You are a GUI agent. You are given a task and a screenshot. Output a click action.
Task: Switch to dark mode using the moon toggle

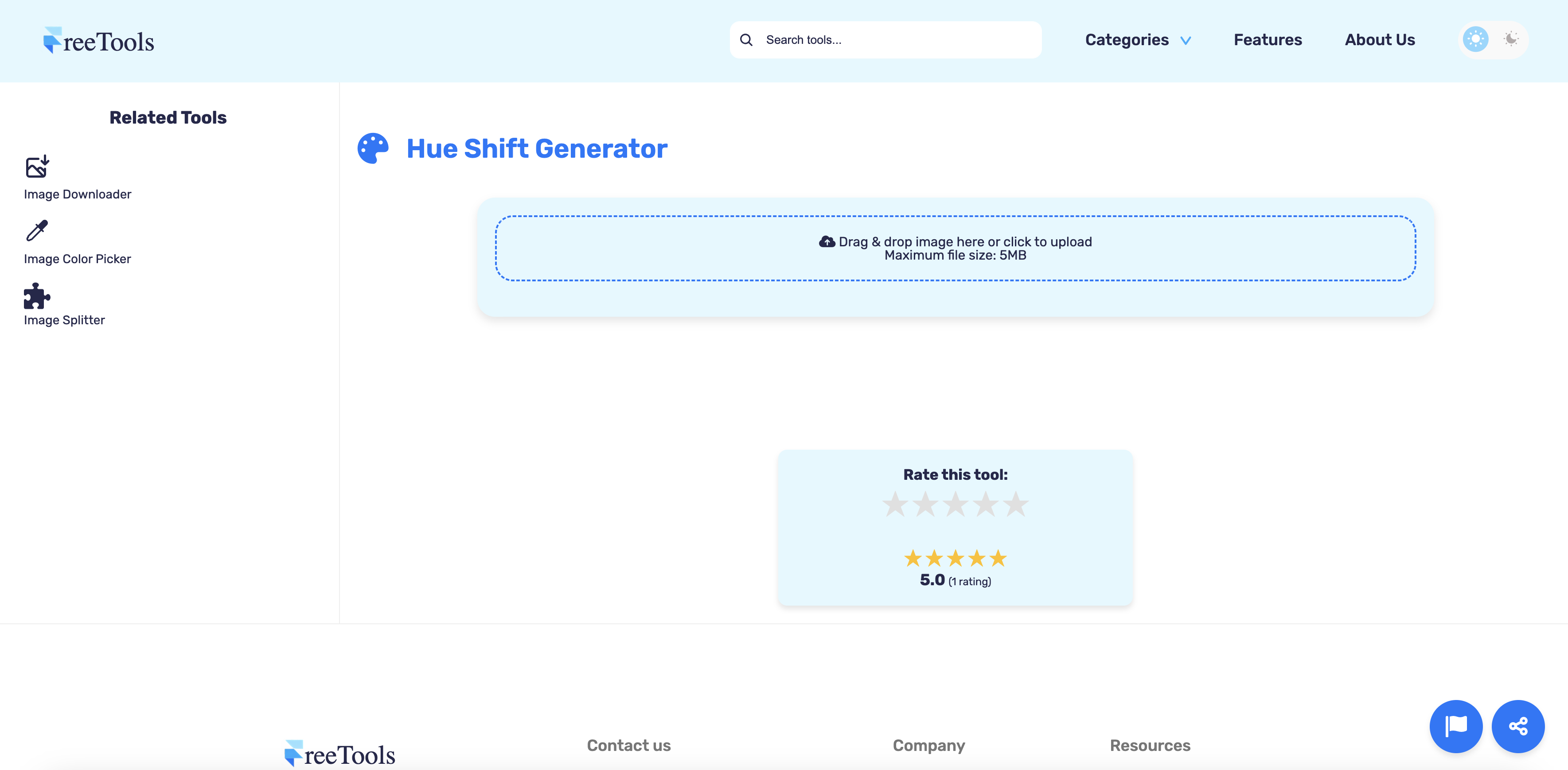[1511, 39]
